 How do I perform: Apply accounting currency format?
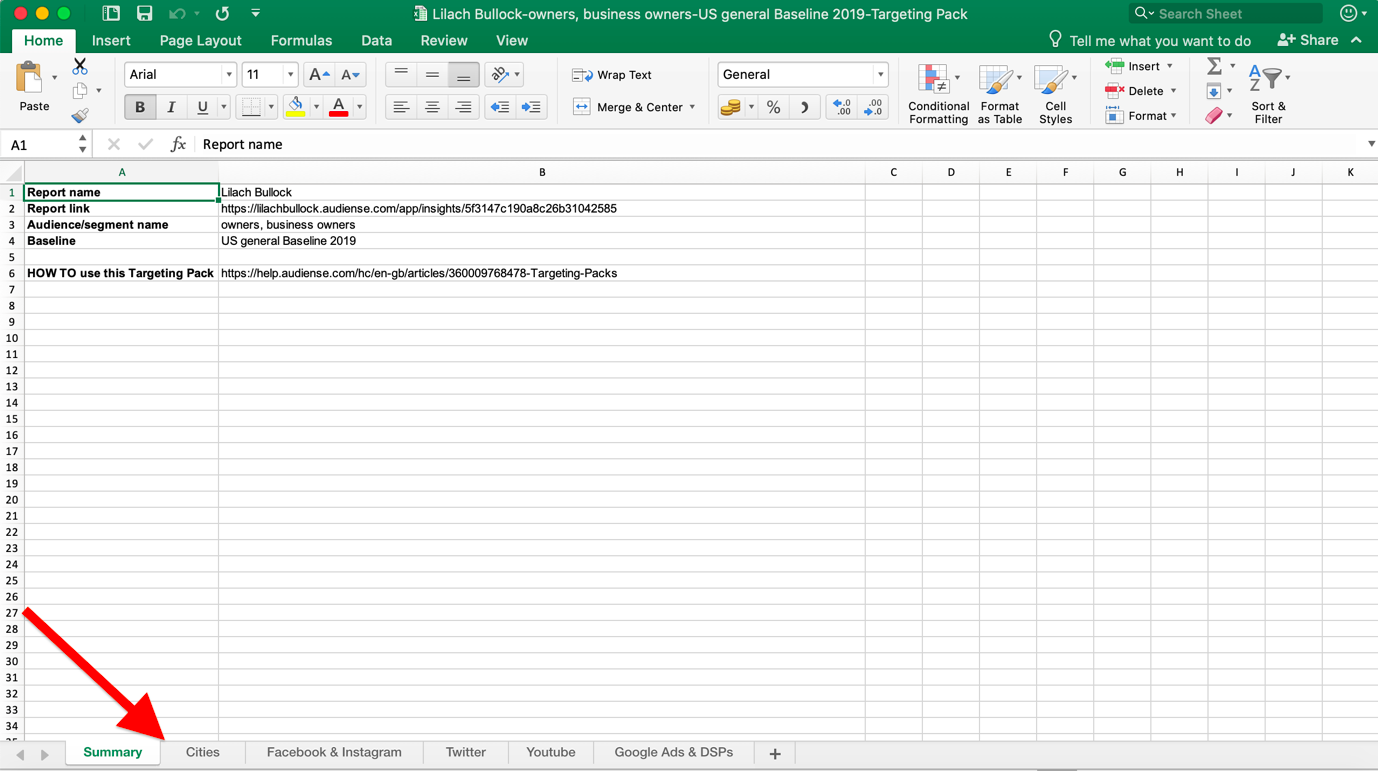[731, 107]
